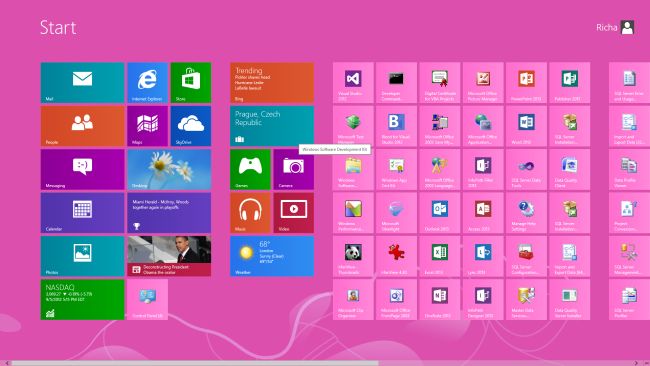This screenshot has height=366, width=650.
Task: Open Windows App Cert Kit tile
Action: tap(396, 169)
